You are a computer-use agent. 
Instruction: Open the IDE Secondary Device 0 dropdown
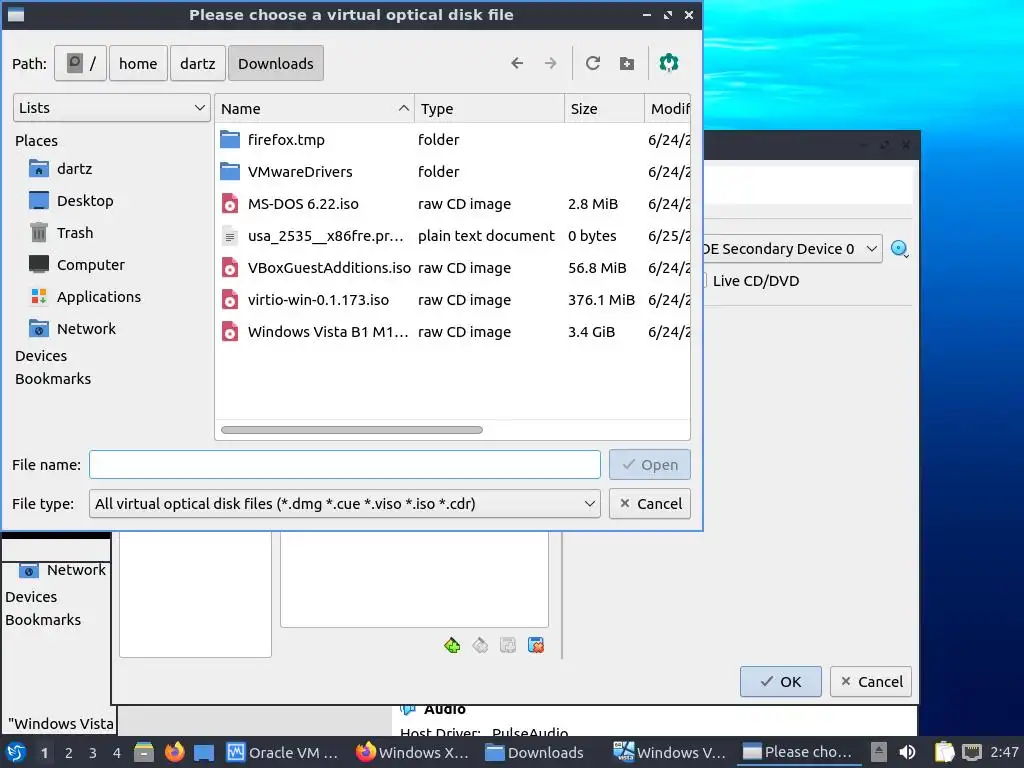pyautogui.click(x=792, y=249)
